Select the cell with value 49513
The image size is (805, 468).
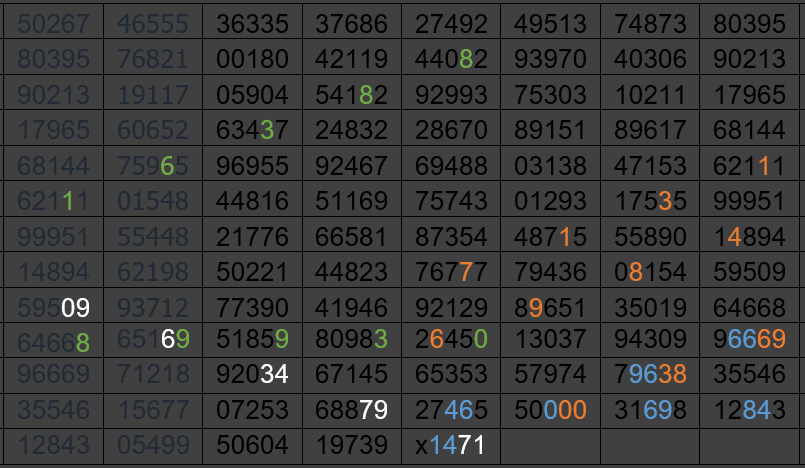click(550, 22)
